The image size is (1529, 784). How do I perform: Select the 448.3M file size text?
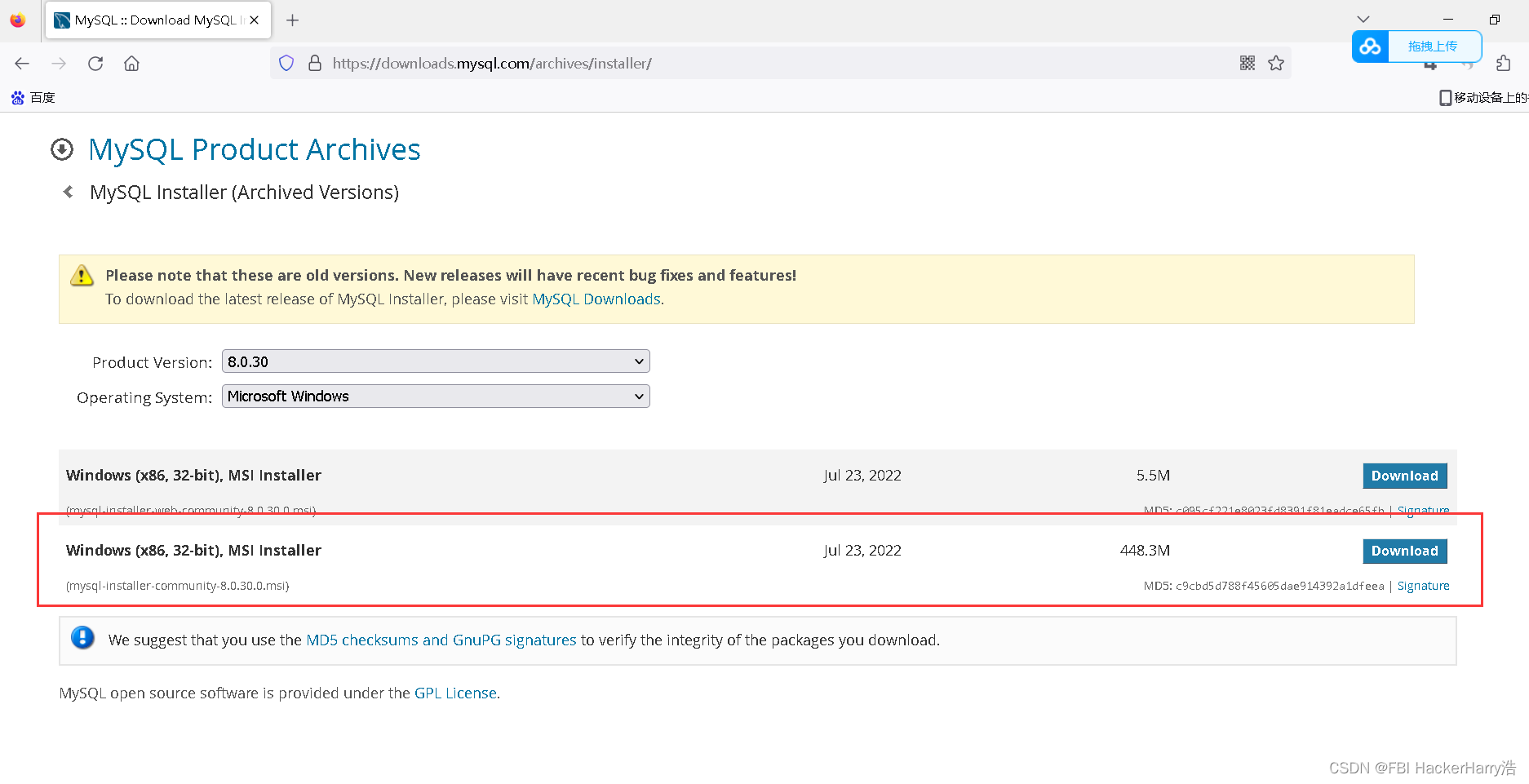click(x=1145, y=551)
